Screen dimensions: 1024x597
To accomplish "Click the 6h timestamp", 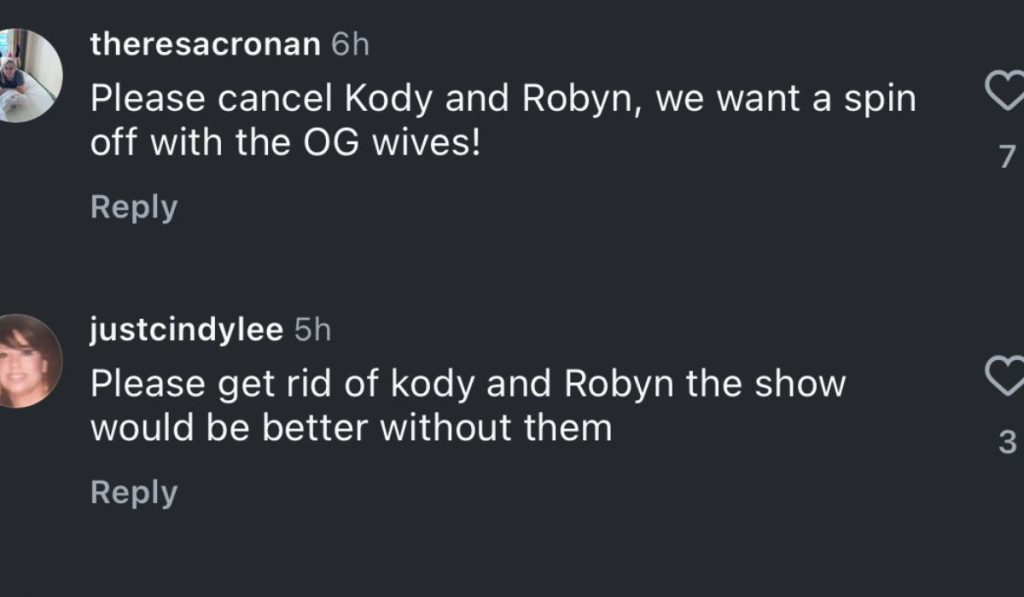I will pos(350,44).
